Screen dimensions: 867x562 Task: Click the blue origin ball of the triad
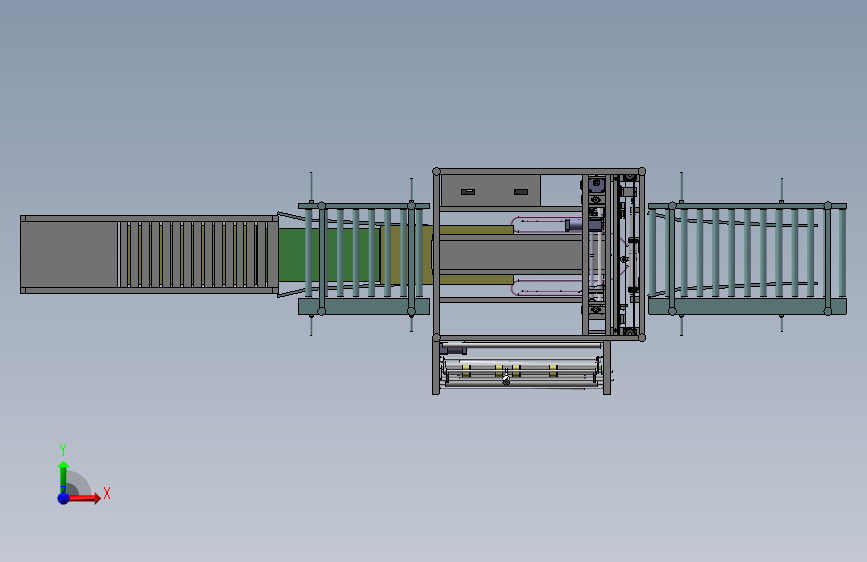[x=64, y=498]
